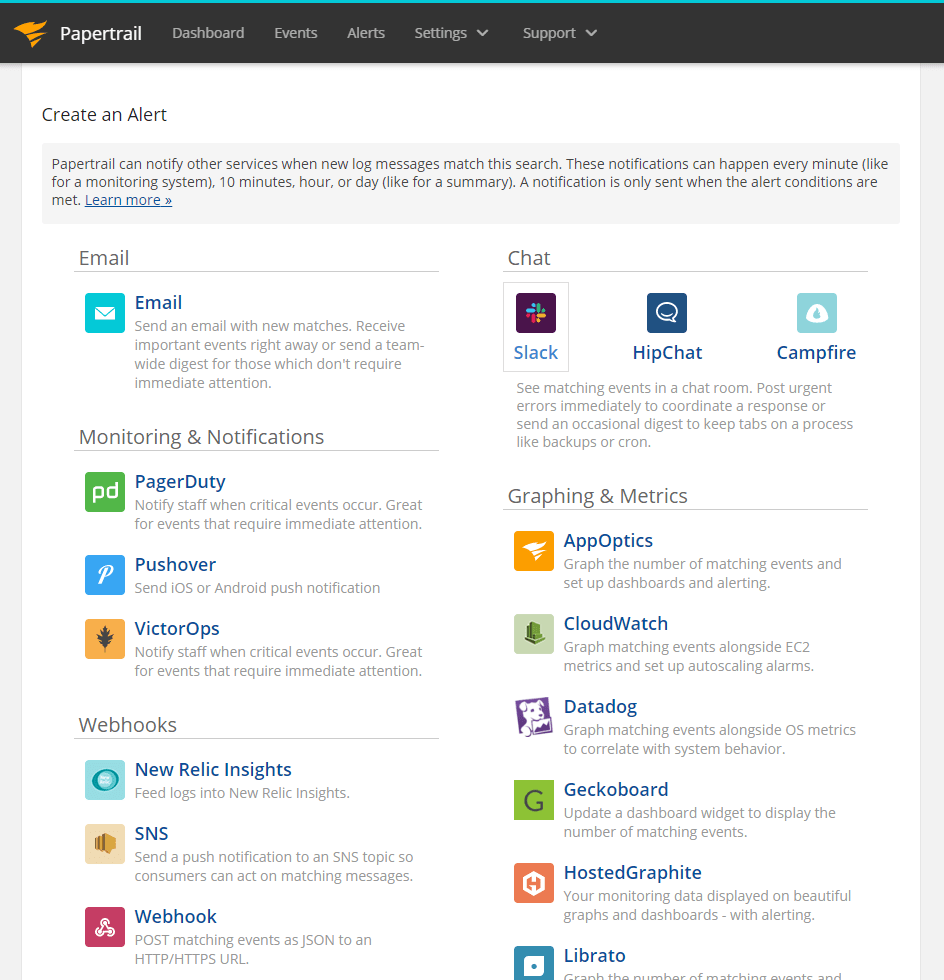Click the CloudWatch title link
This screenshot has height=980, width=944.
[616, 624]
